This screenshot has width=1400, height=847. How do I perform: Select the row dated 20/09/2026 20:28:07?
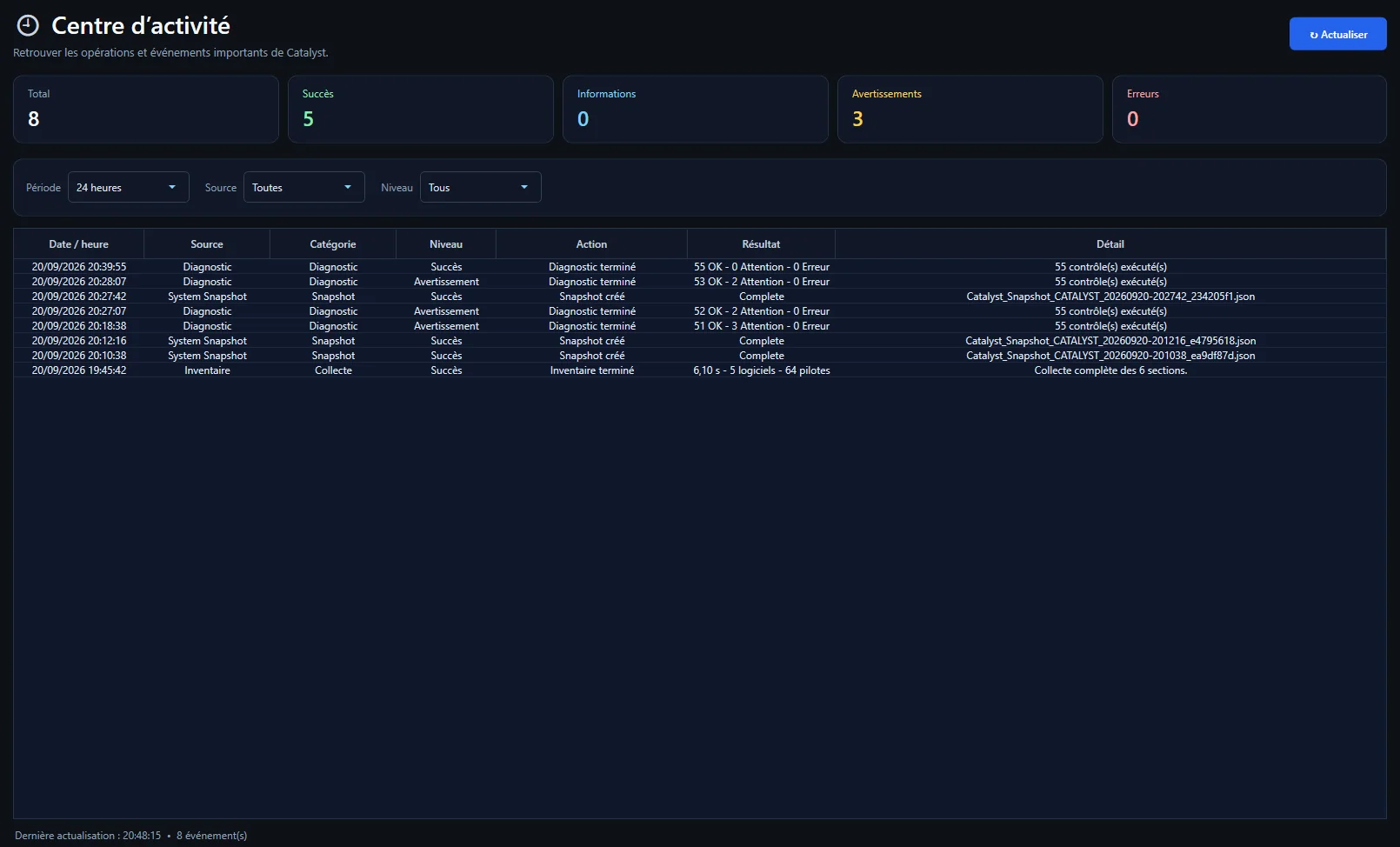pos(700,282)
